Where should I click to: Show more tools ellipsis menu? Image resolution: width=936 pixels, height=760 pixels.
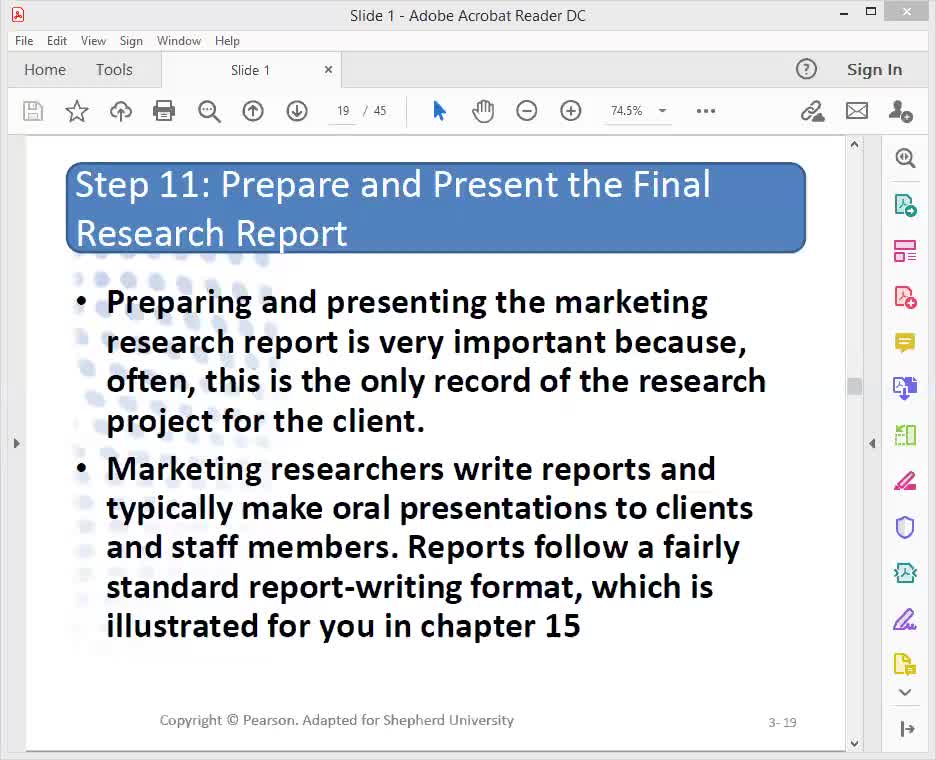706,111
